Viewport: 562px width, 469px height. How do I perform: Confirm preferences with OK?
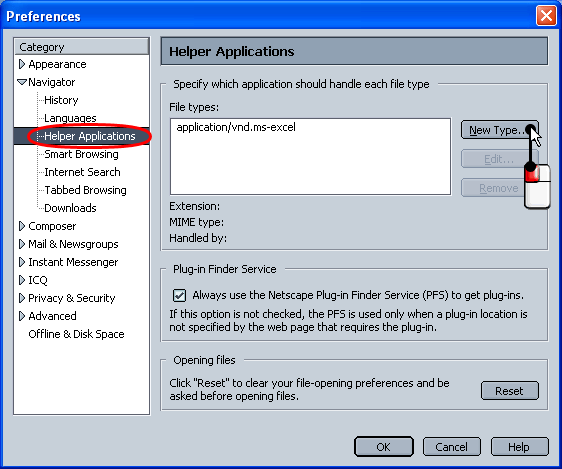coord(384,447)
